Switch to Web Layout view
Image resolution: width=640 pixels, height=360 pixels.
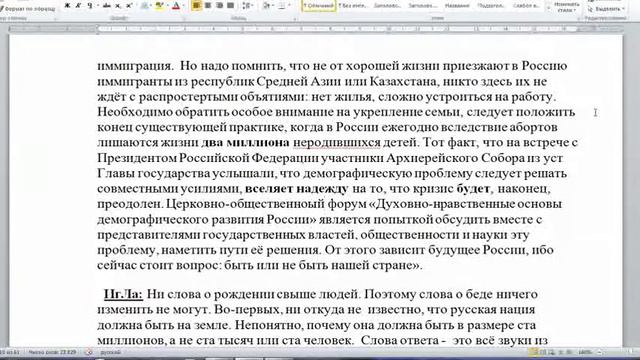[552, 352]
